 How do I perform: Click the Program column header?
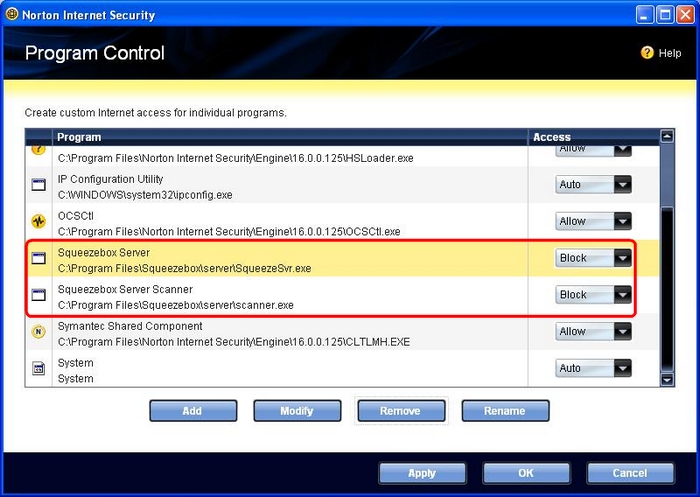[x=290, y=137]
